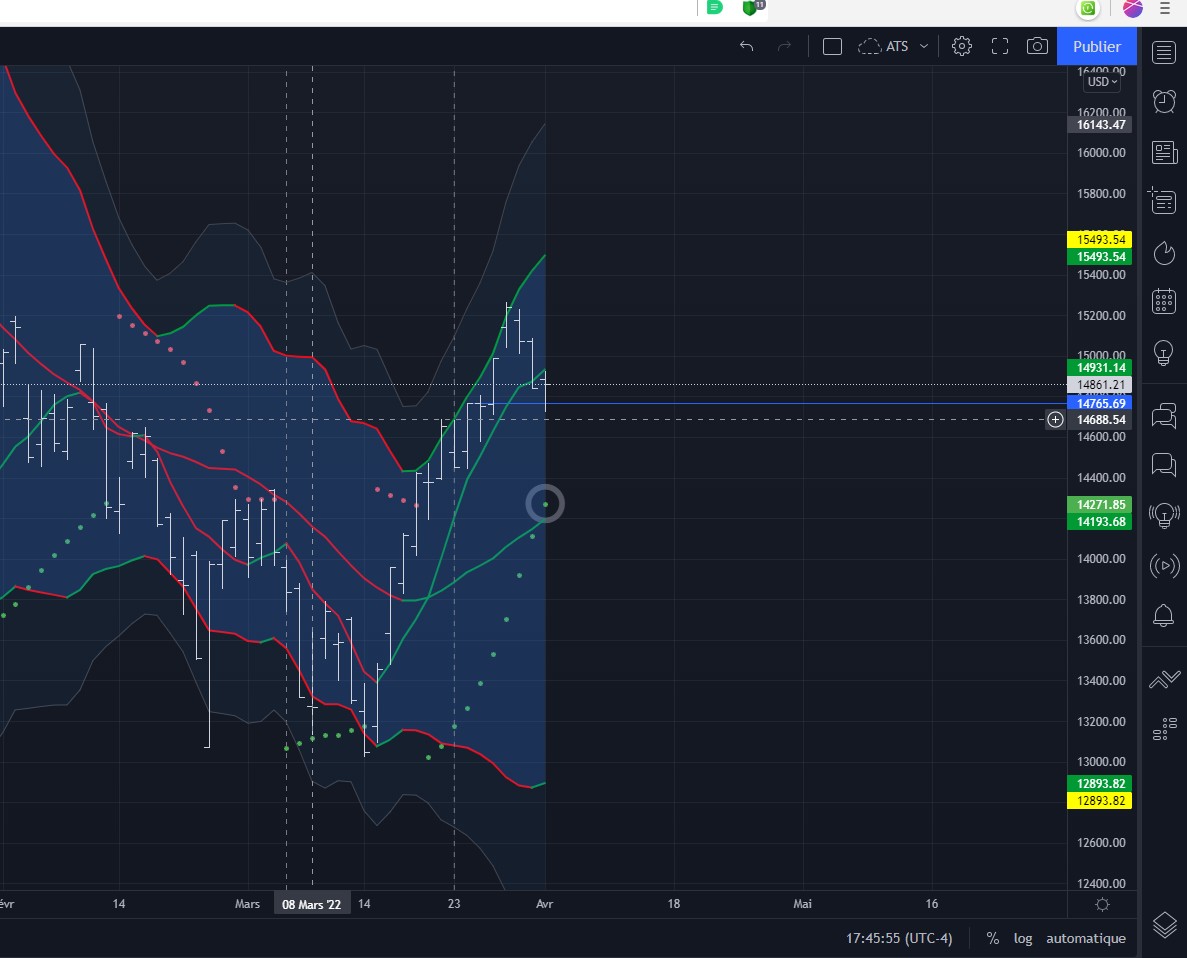Open the data window panel icon

1164,201
